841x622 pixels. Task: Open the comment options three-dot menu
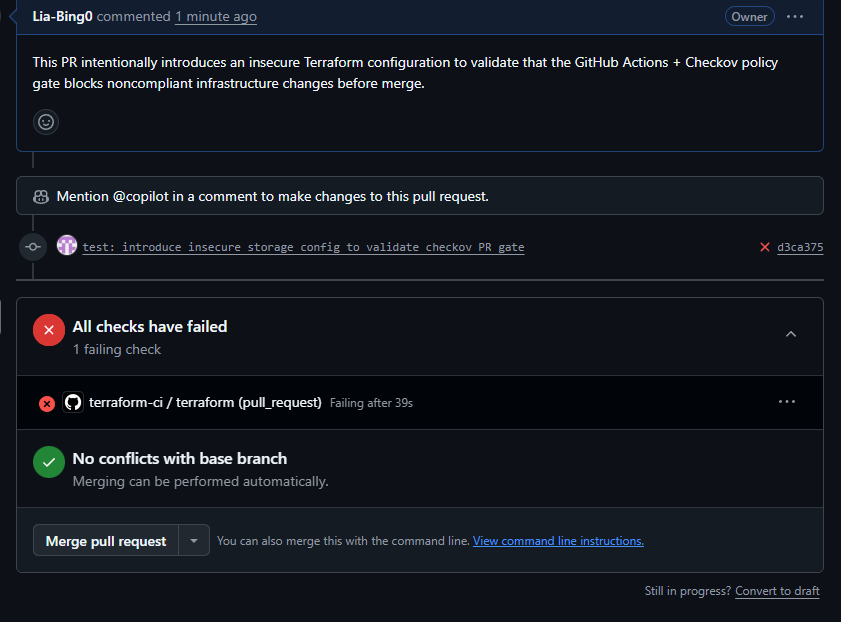coord(795,16)
